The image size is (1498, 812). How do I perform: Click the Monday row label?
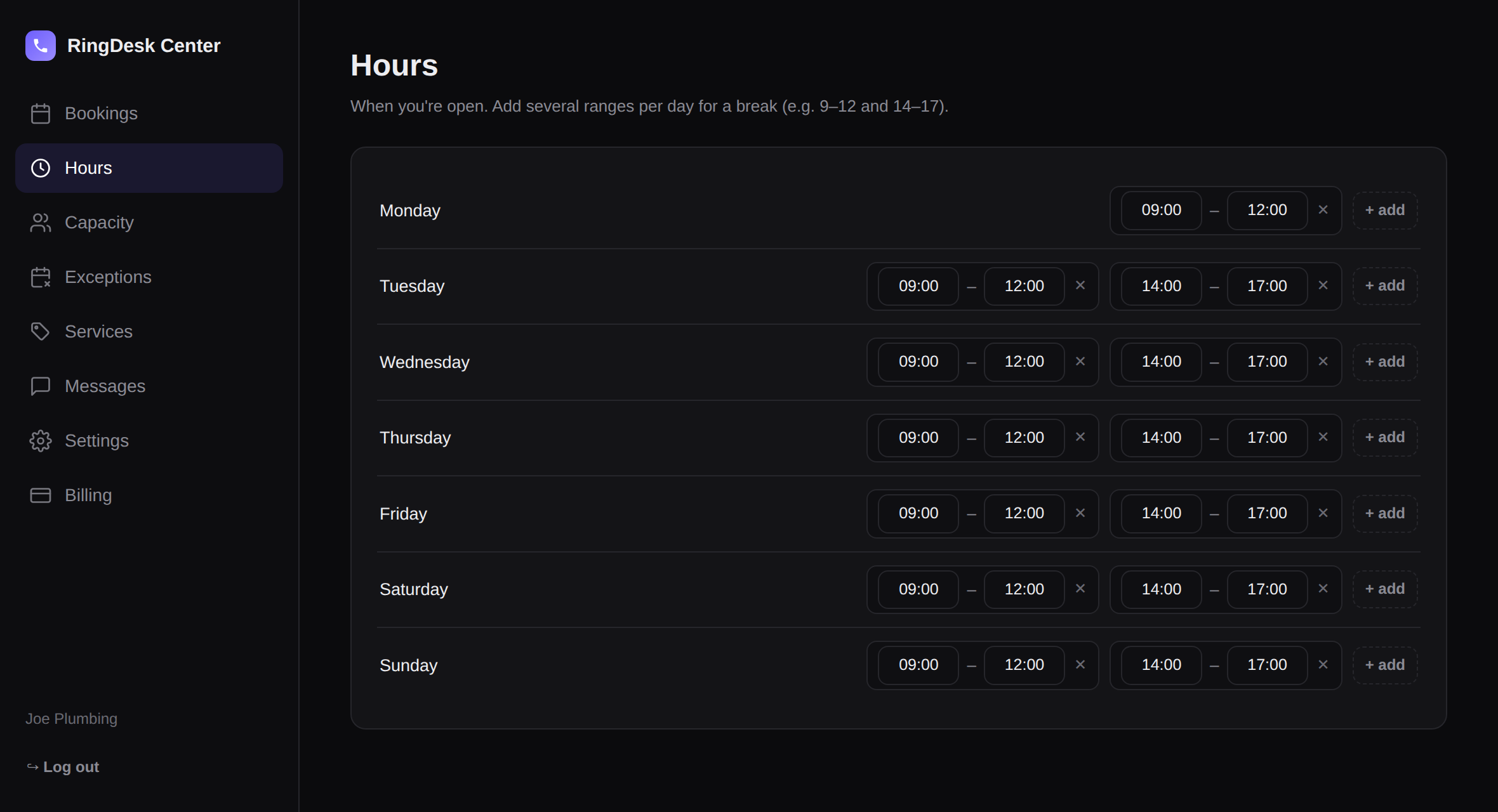coord(410,211)
